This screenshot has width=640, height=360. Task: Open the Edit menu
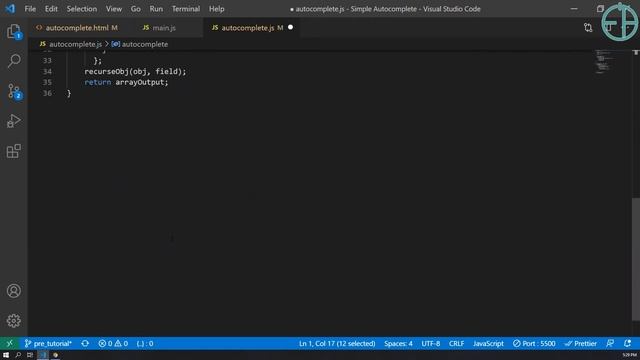click(51, 9)
